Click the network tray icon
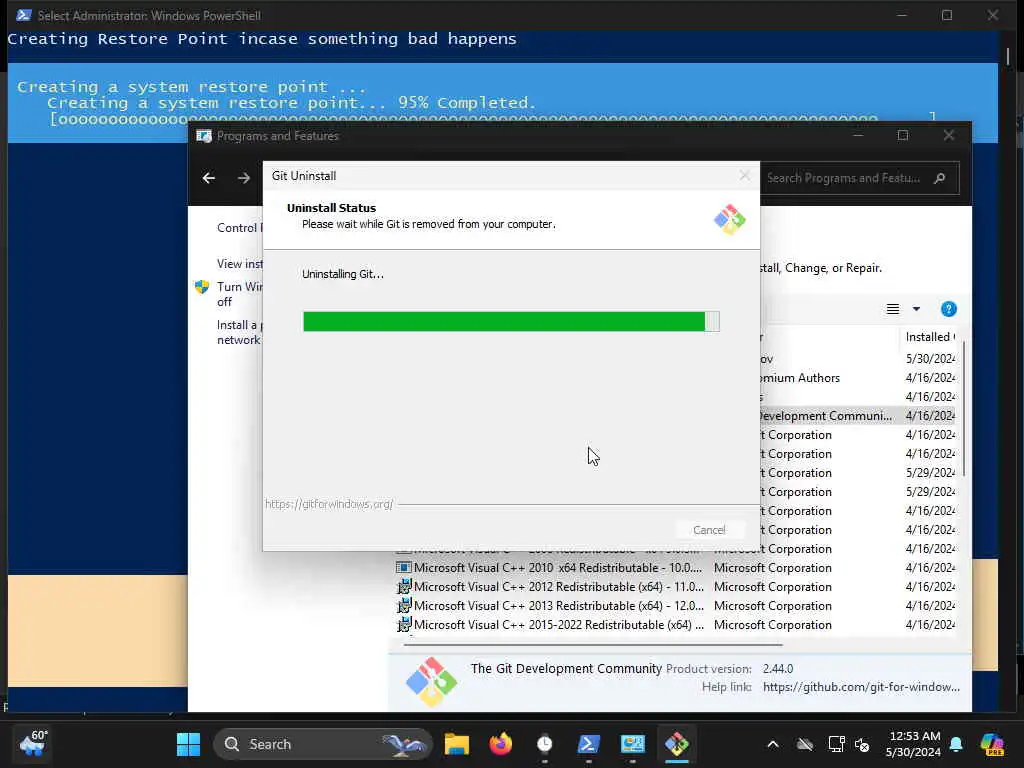The height and width of the screenshot is (768, 1024). click(x=837, y=744)
